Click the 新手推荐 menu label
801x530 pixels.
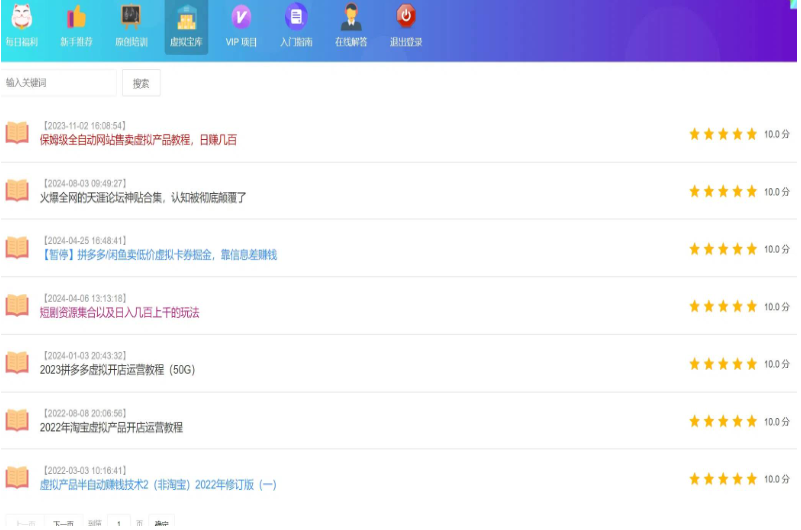pyautogui.click(x=76, y=42)
